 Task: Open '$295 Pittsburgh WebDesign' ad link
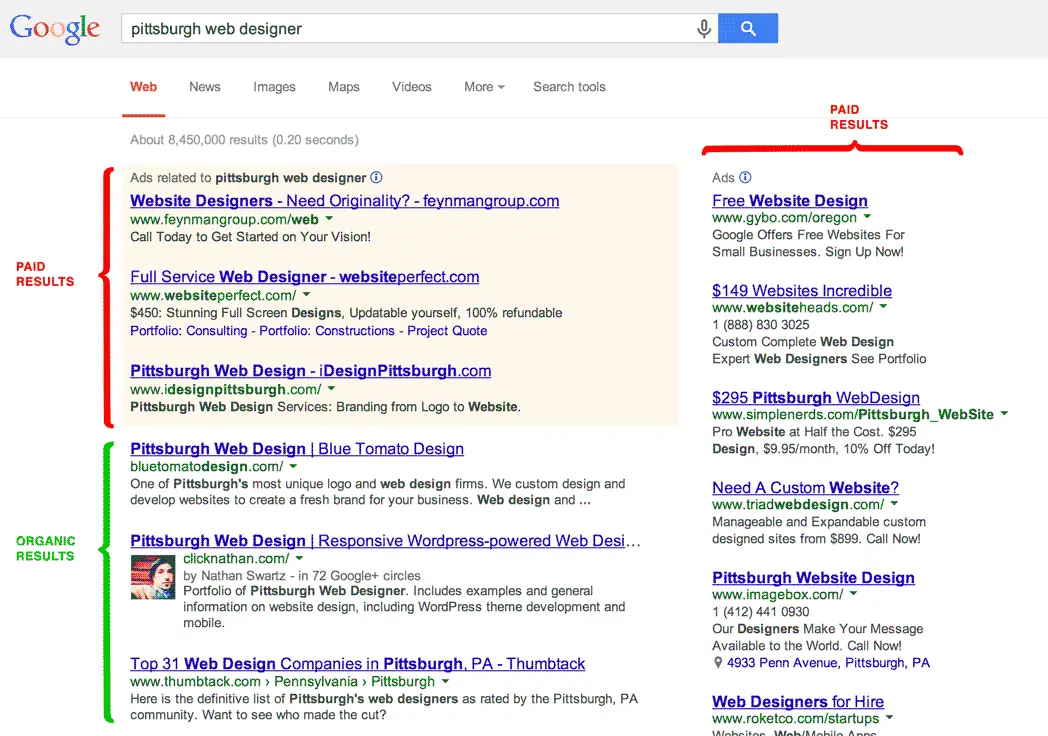click(x=816, y=398)
